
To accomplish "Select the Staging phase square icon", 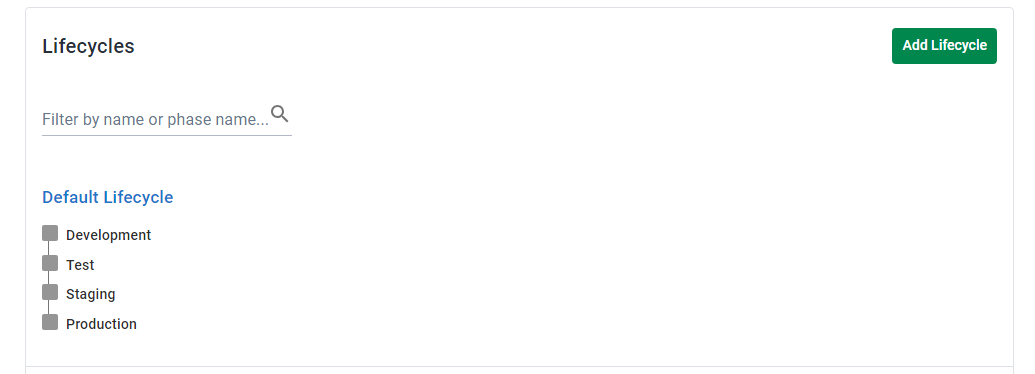I will [50, 292].
